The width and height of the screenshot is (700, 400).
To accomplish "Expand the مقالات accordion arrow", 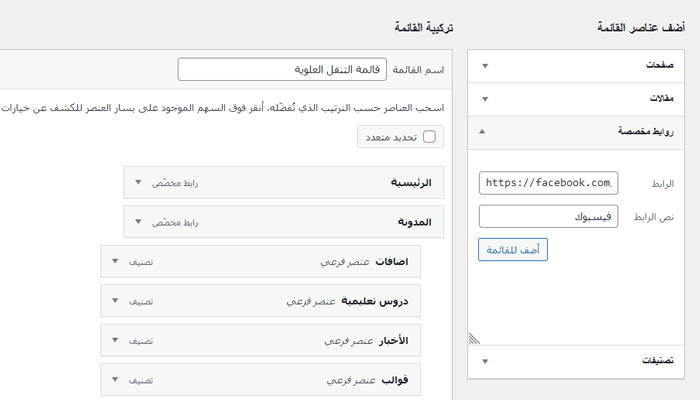I will click(x=485, y=99).
